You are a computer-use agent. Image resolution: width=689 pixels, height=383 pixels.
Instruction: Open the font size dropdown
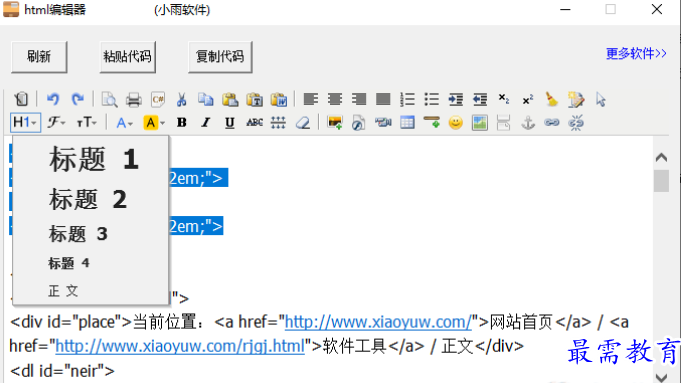87,123
